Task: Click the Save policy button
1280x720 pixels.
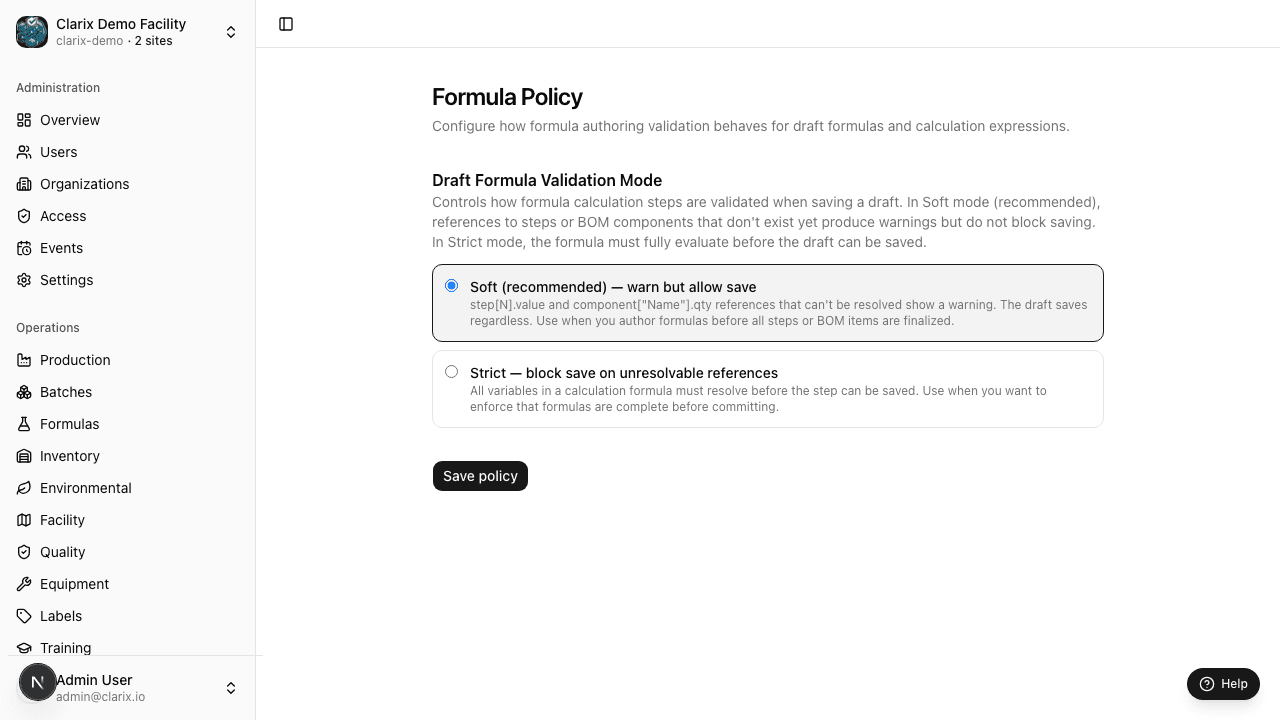Action: pyautogui.click(x=480, y=476)
